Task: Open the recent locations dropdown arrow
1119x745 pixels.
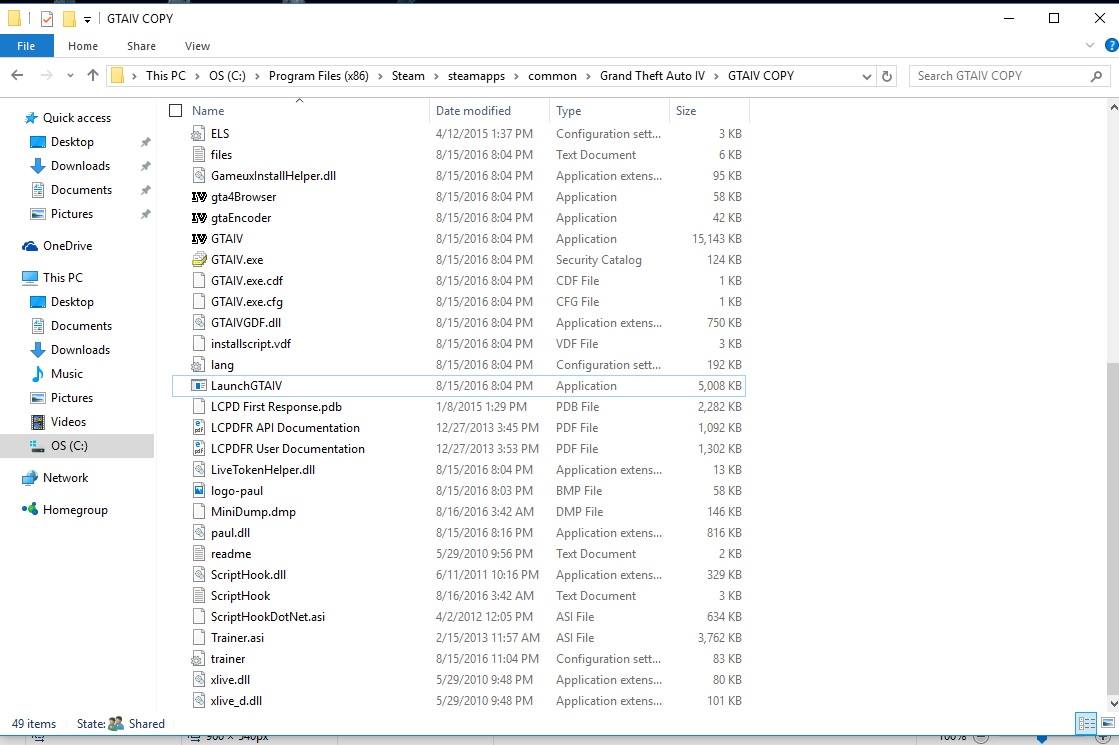Action: coord(70,76)
